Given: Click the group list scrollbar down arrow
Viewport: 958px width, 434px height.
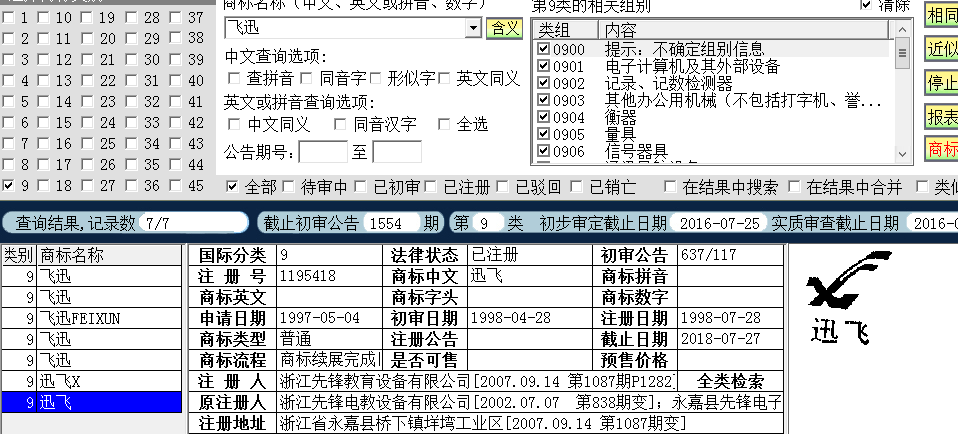Looking at the screenshot, I should (x=902, y=155).
